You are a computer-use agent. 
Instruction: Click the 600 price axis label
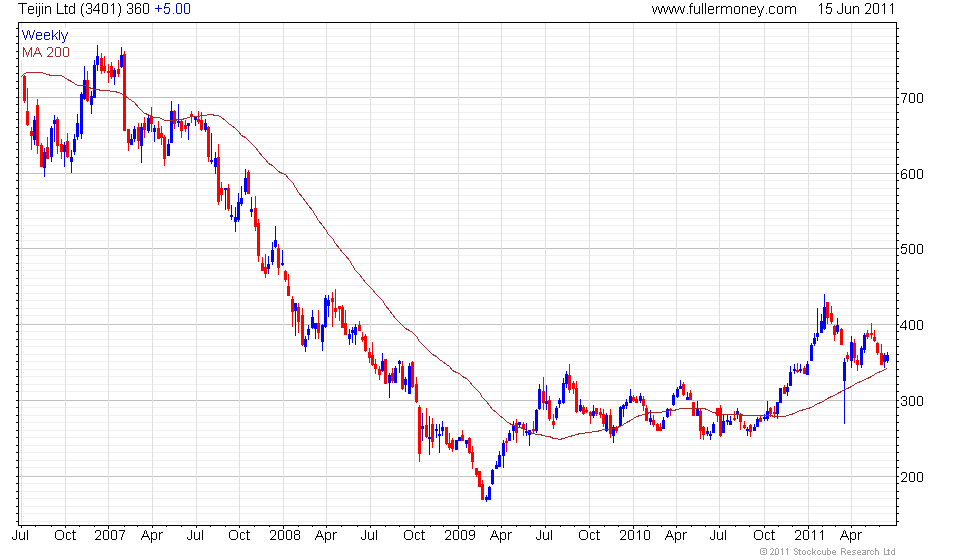[912, 174]
